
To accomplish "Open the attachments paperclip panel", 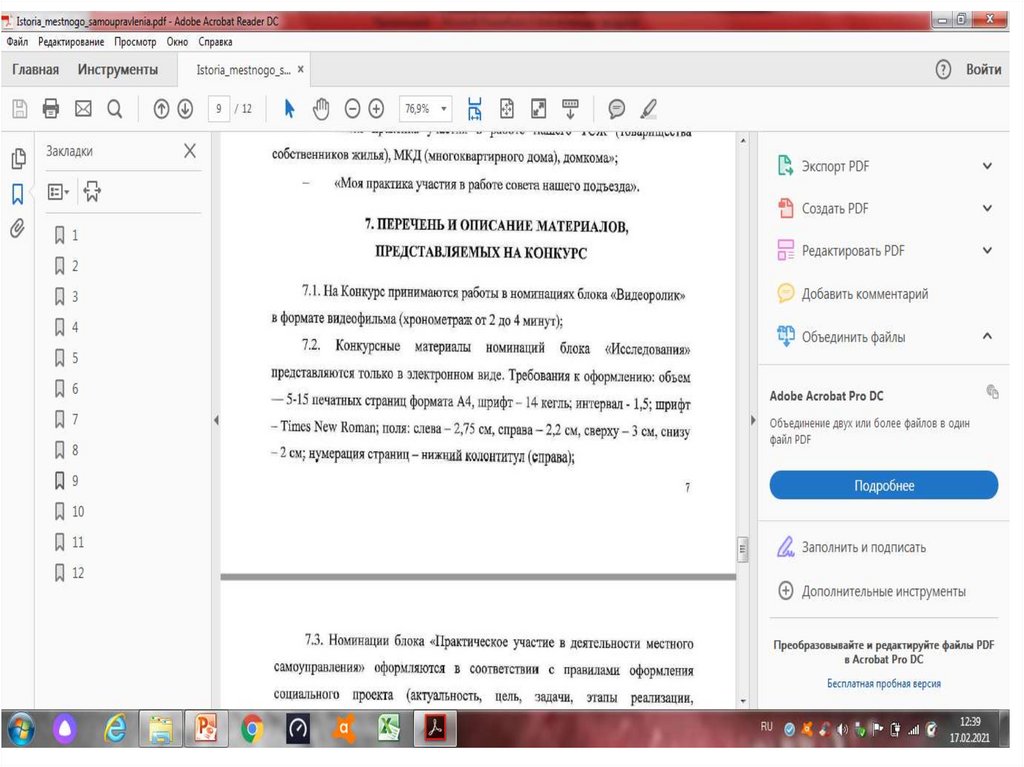I will tap(17, 227).
